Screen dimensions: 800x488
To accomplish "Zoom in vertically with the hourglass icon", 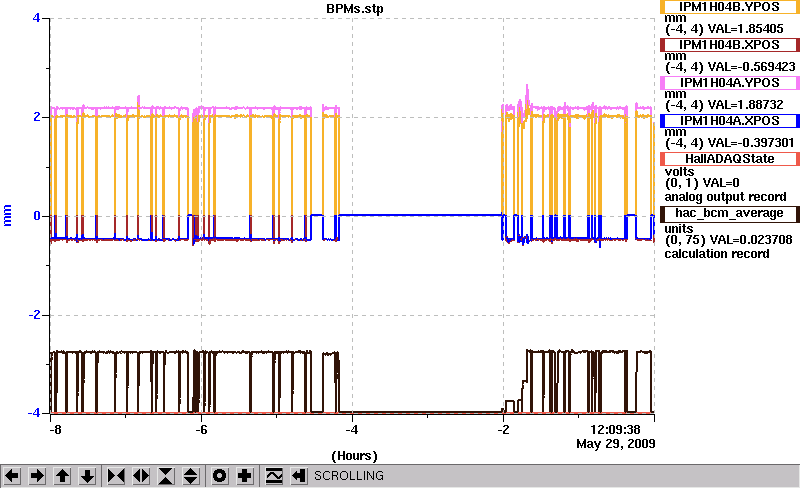I will [166, 476].
